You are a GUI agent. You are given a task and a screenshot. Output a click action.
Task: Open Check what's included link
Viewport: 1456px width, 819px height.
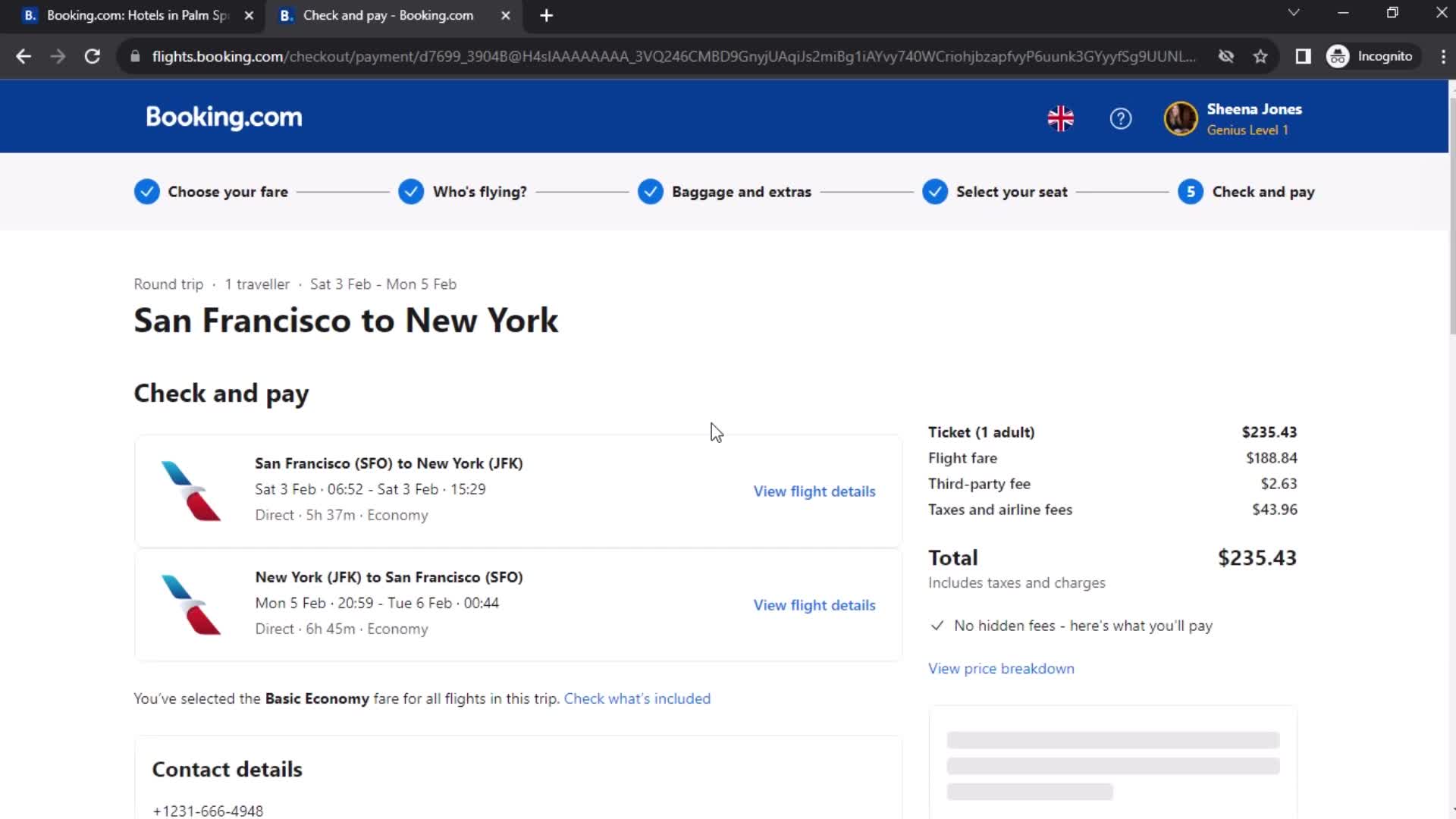pyautogui.click(x=637, y=698)
